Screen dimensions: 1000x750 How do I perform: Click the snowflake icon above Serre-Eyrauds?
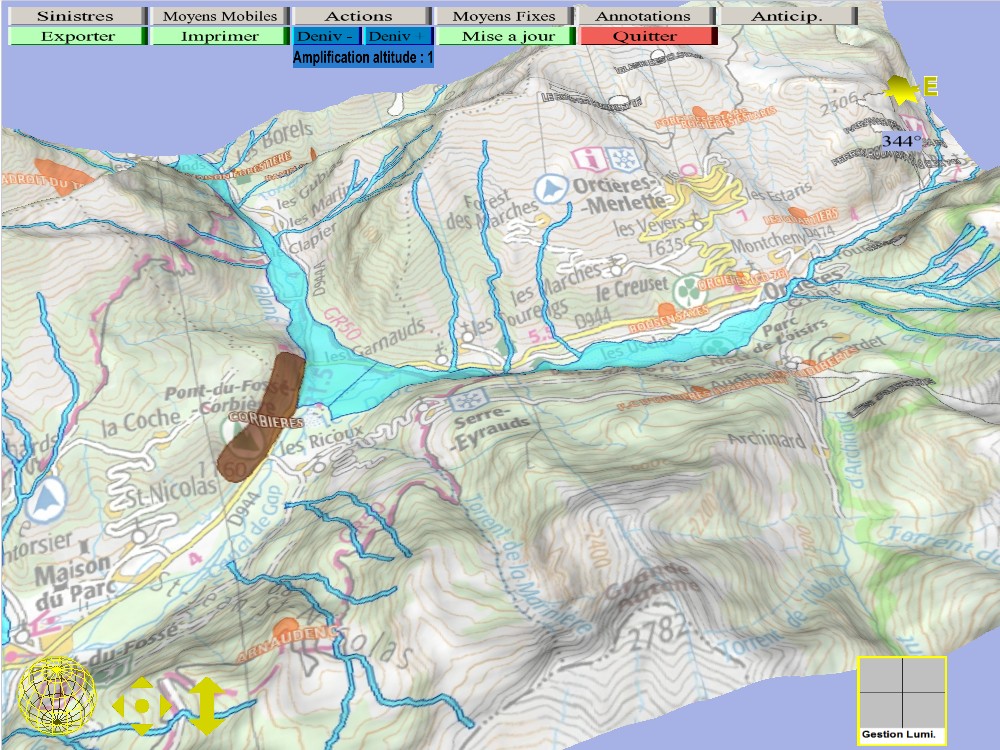(468, 401)
